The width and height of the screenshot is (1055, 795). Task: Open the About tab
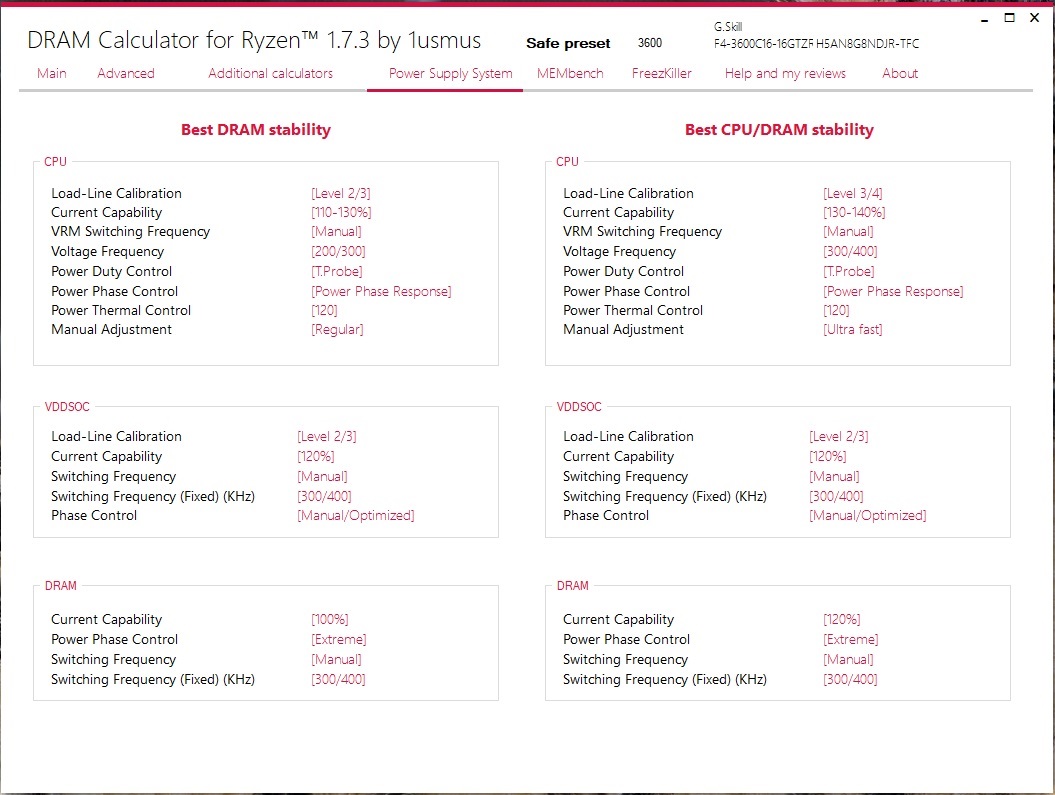pyautogui.click(x=900, y=73)
